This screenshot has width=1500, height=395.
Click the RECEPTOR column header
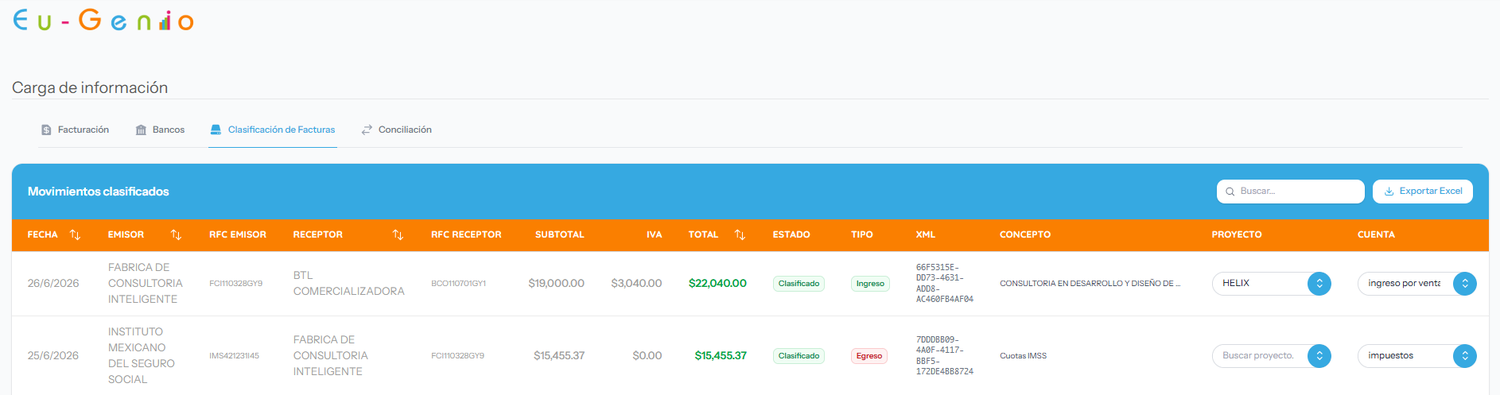[x=318, y=235]
